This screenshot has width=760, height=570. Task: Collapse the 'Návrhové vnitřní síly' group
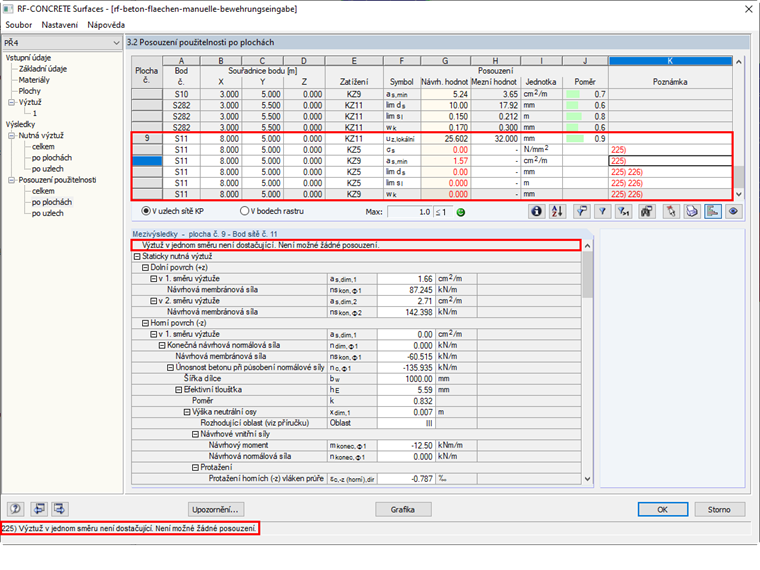tap(195, 434)
